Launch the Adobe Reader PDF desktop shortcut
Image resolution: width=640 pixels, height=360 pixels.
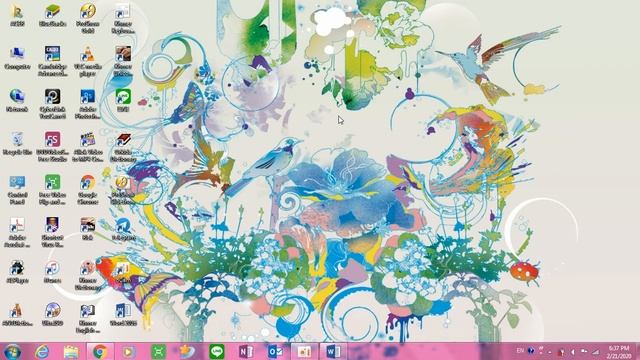17,232
